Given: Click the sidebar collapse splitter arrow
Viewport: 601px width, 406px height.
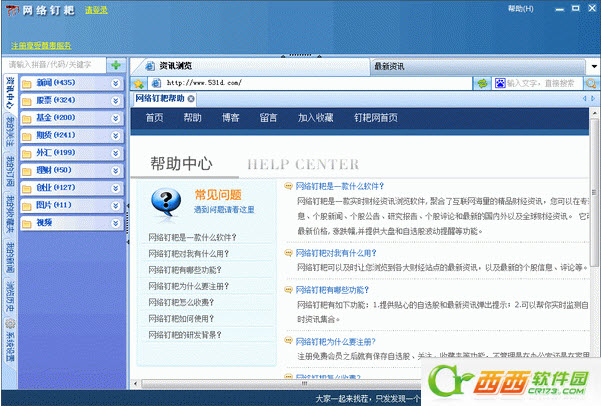Looking at the screenshot, I should [x=128, y=224].
